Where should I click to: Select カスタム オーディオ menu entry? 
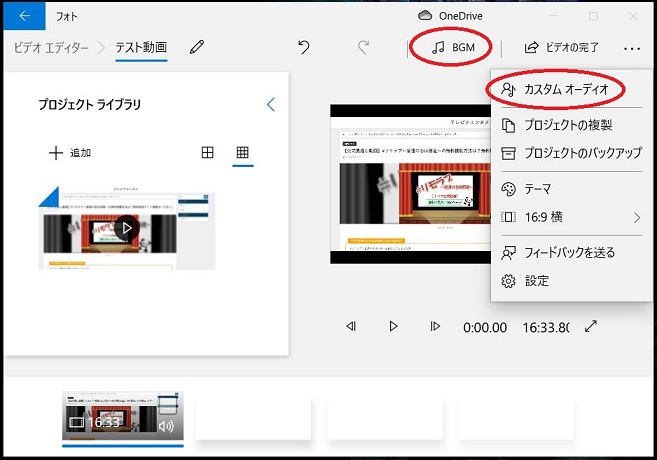point(565,89)
